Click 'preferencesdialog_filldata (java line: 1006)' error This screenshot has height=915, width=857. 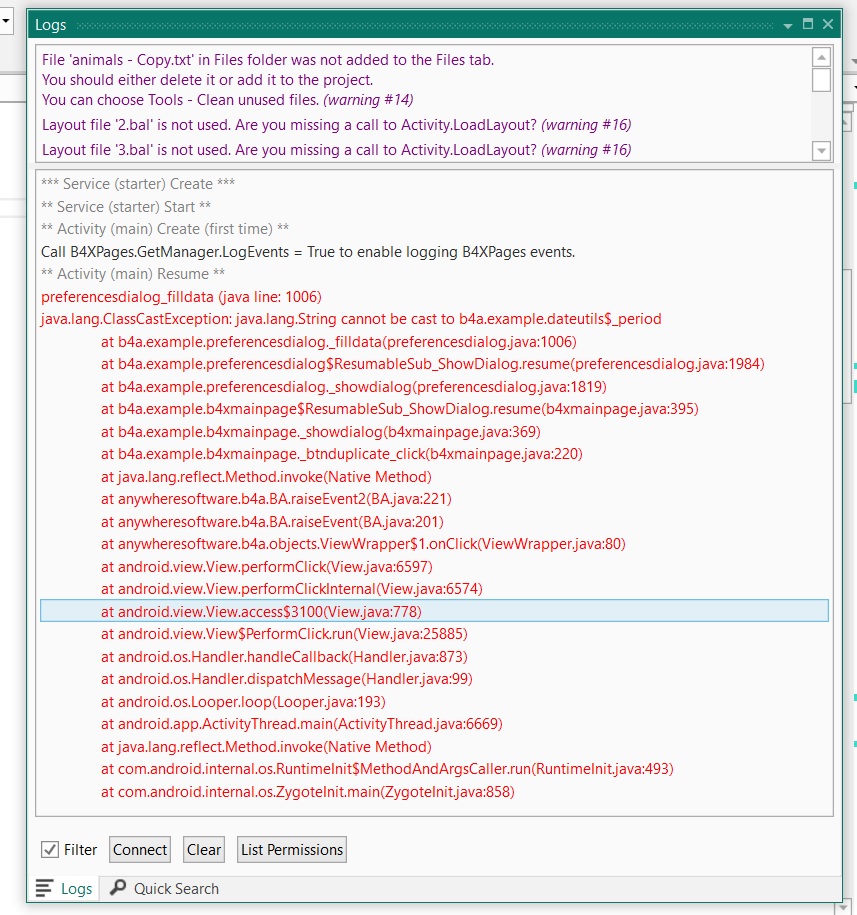coord(181,296)
